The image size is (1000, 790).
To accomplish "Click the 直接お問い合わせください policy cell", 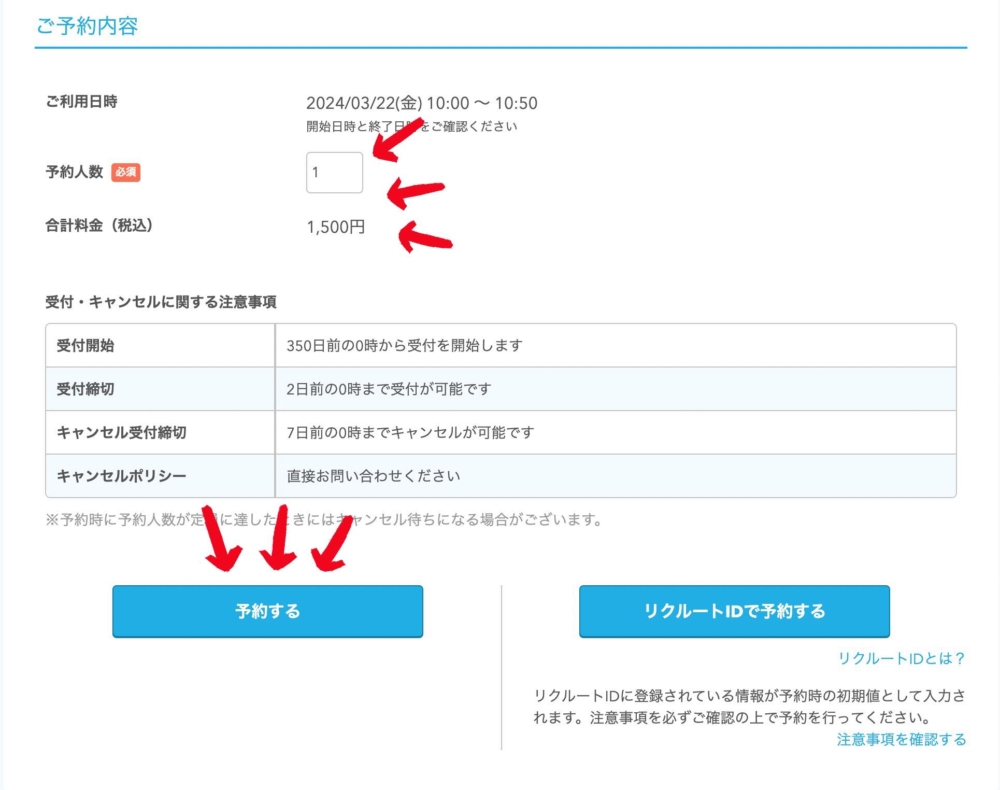I will pos(374,476).
